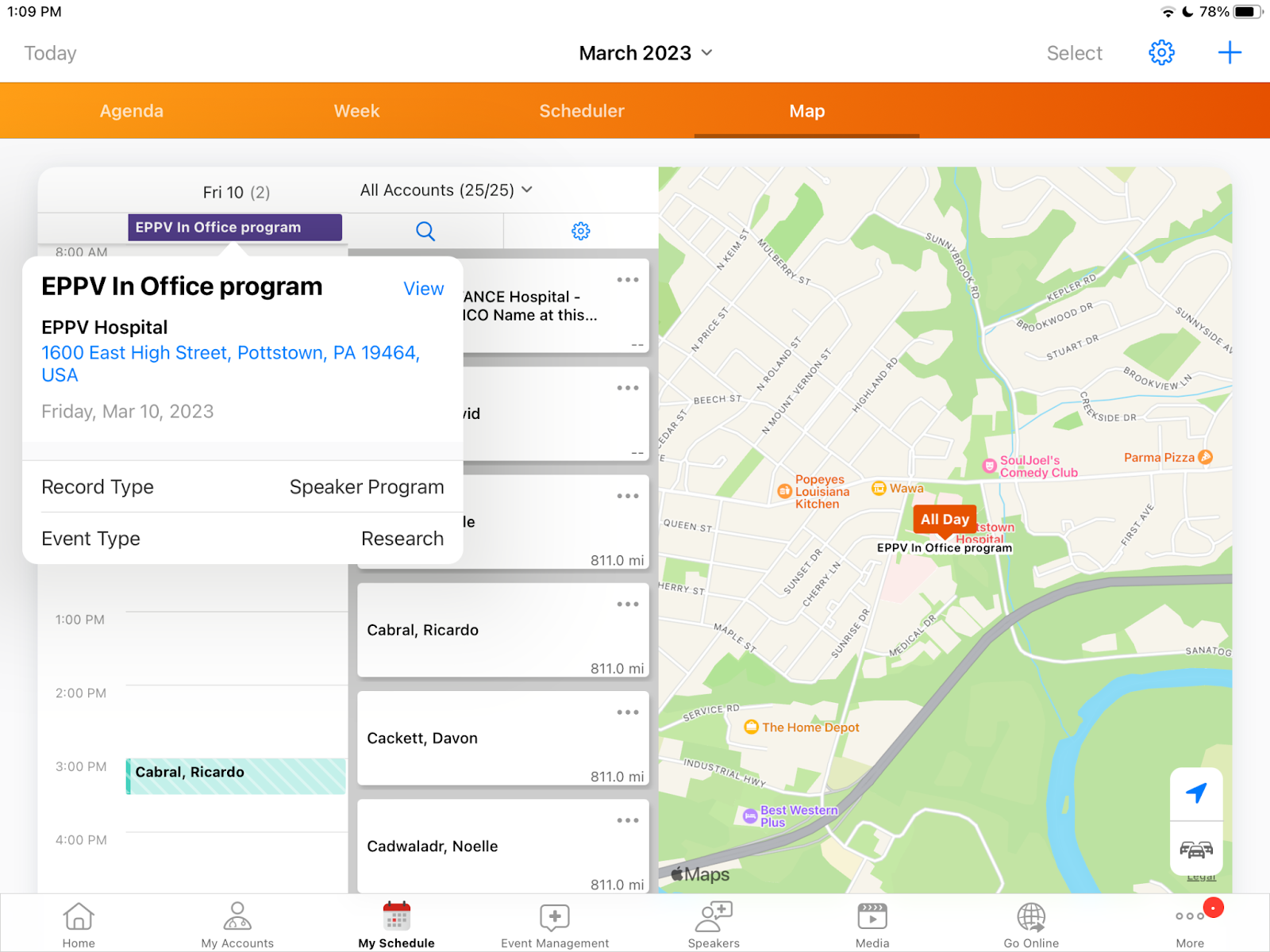Open more options for Cabral, Ricardo card

pyautogui.click(x=628, y=605)
